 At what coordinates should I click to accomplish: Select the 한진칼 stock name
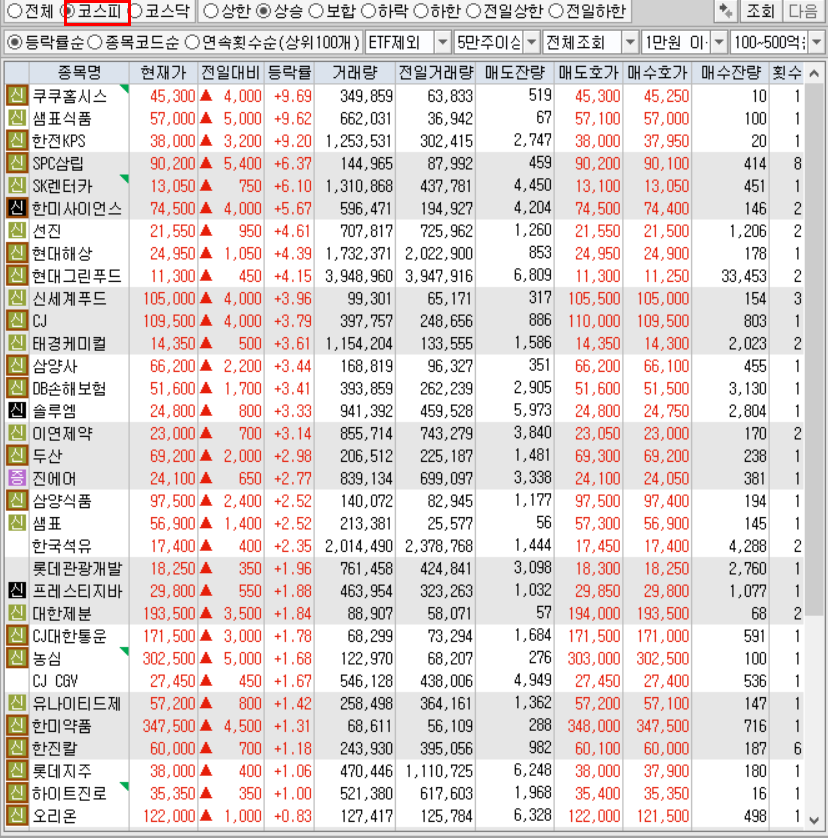tap(54, 748)
